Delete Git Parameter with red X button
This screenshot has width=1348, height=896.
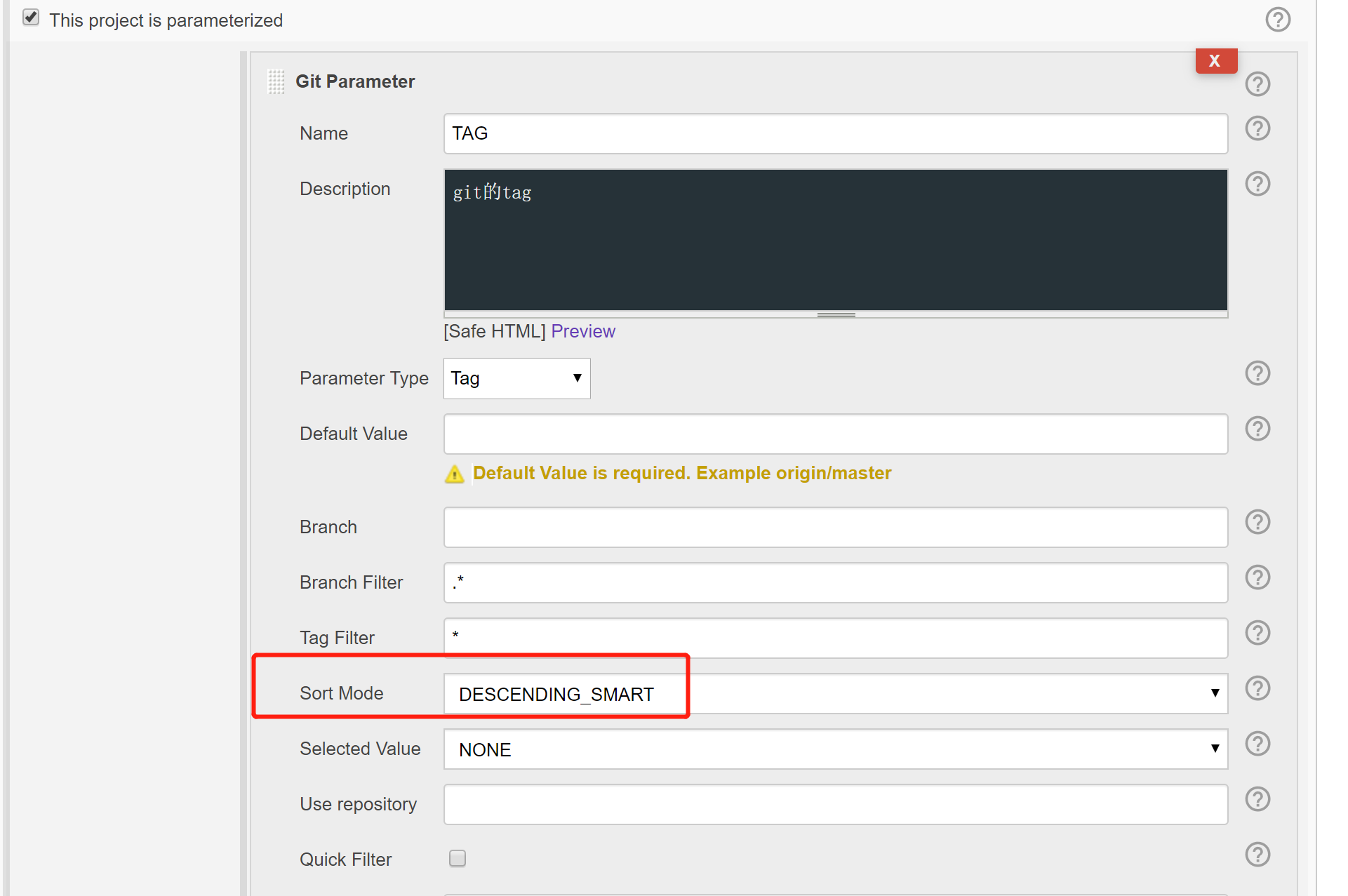(1215, 61)
